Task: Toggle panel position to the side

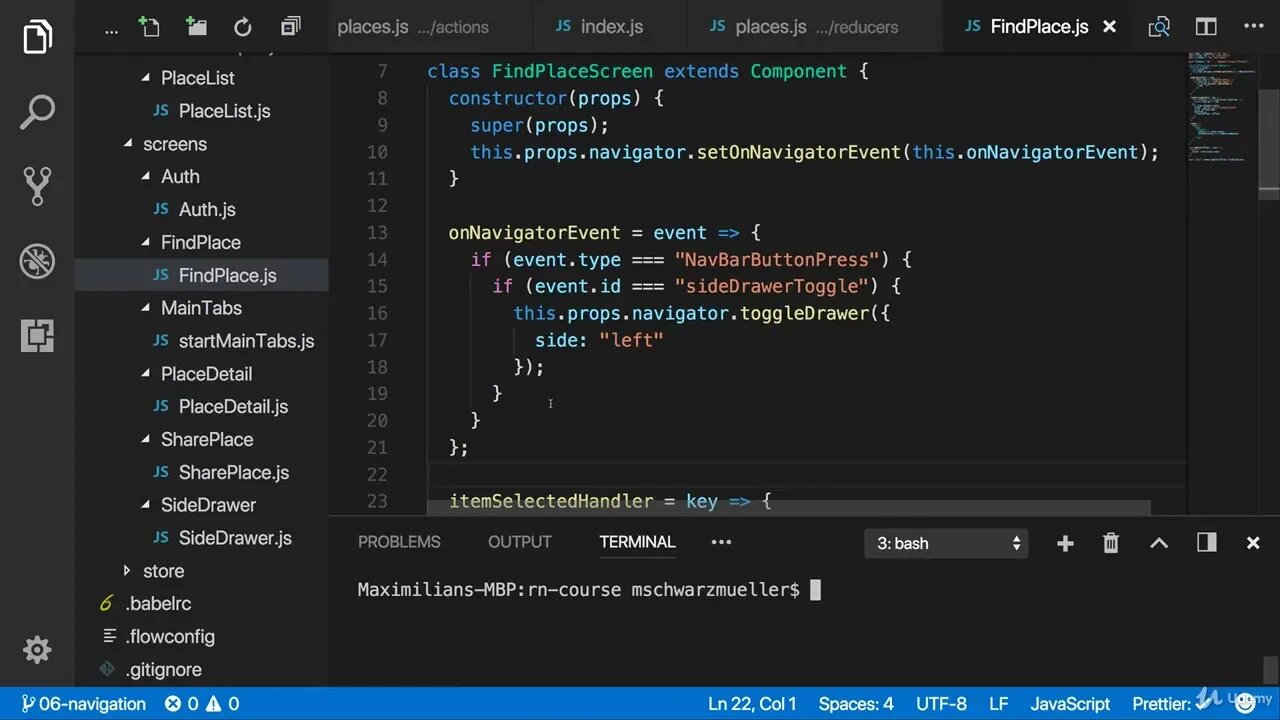Action: (1207, 543)
